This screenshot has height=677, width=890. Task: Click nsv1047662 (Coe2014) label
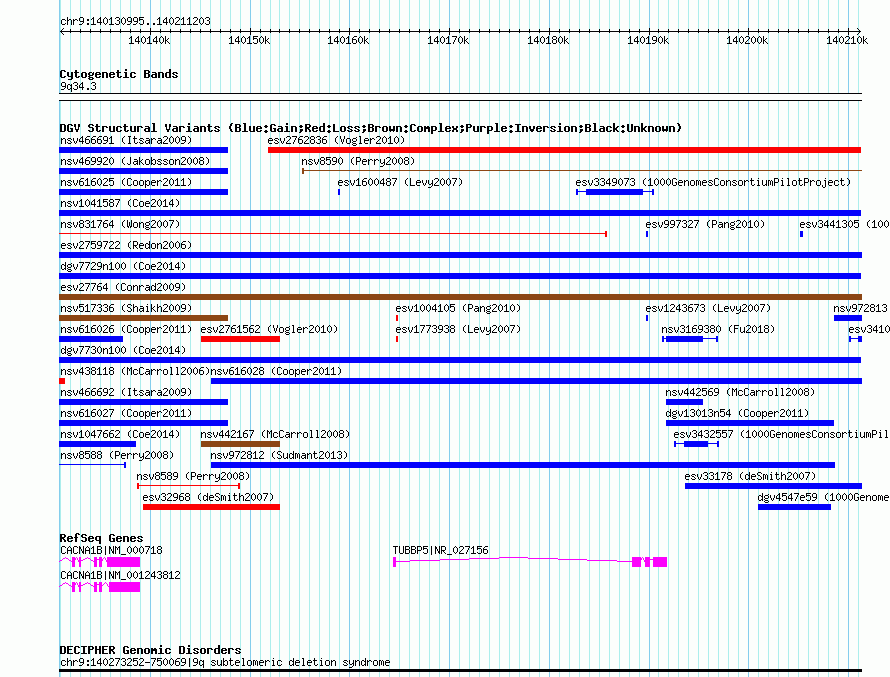pos(120,434)
